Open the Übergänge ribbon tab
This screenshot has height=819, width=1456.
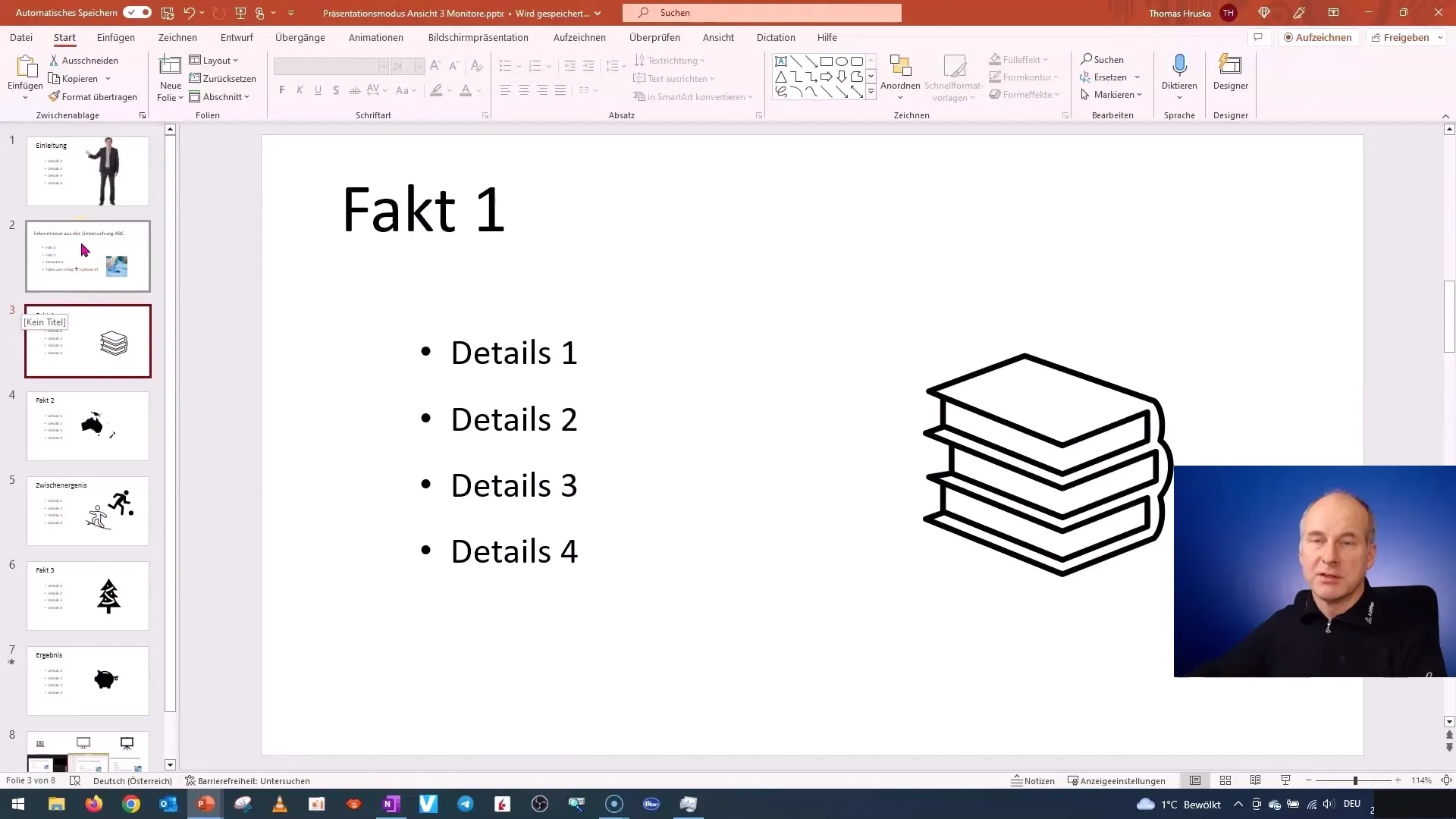pos(300,37)
